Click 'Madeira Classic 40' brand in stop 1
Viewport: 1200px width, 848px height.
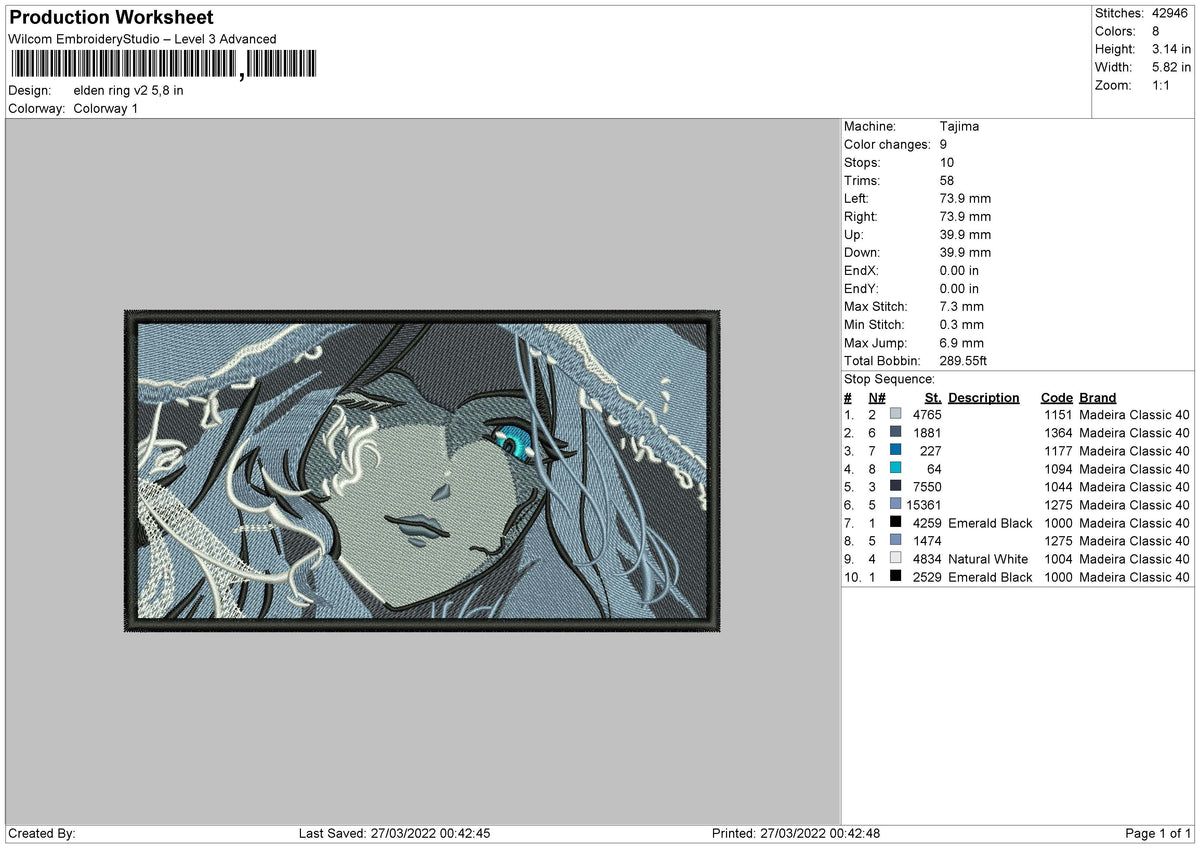coord(1134,415)
